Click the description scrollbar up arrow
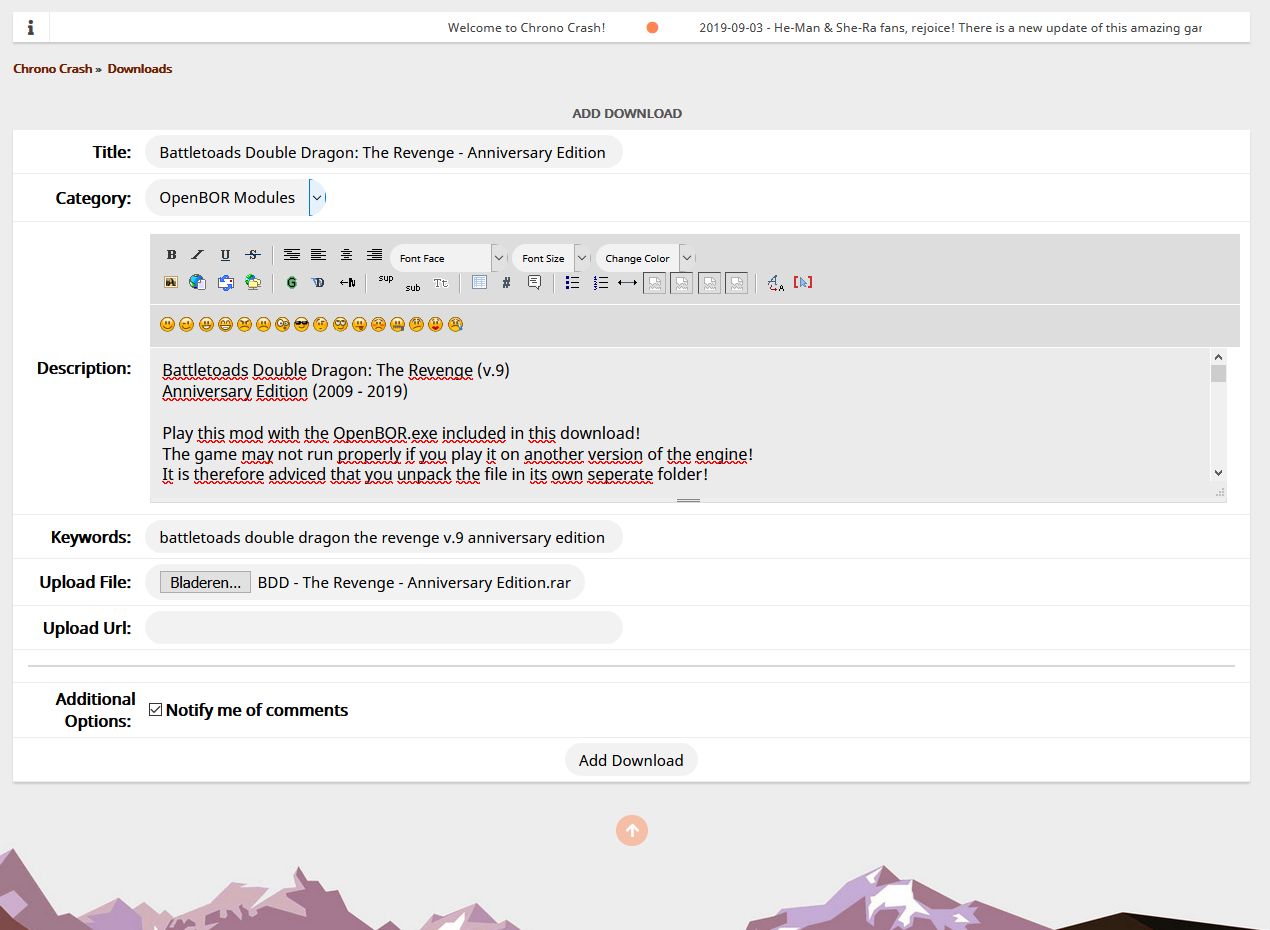Screen dimensions: 1270x930 1218,357
